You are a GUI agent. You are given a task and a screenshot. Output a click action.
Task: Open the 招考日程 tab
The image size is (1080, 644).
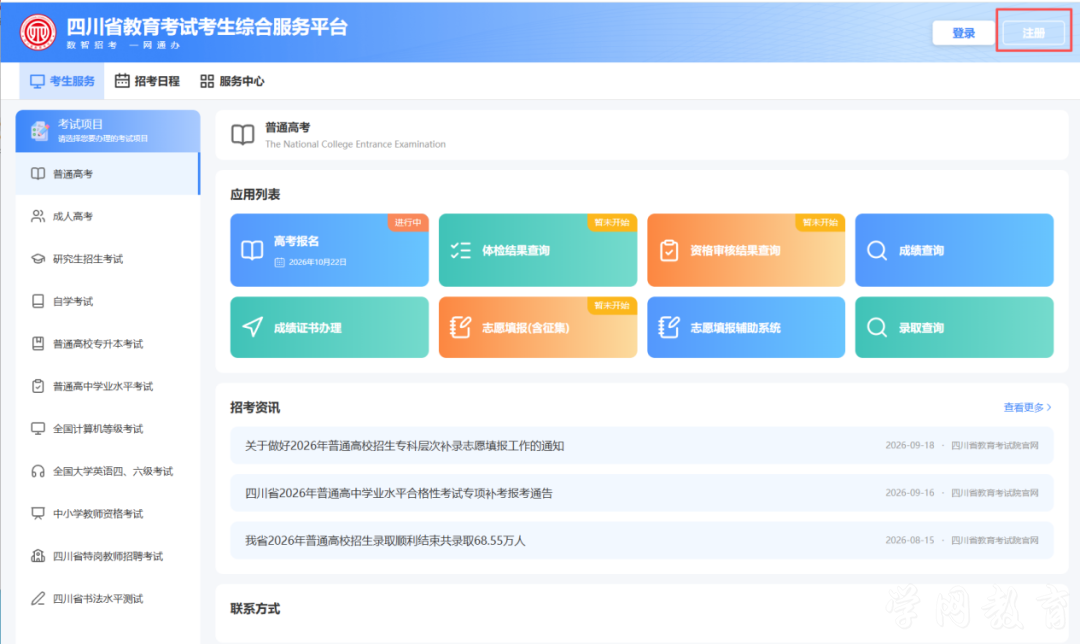147,81
